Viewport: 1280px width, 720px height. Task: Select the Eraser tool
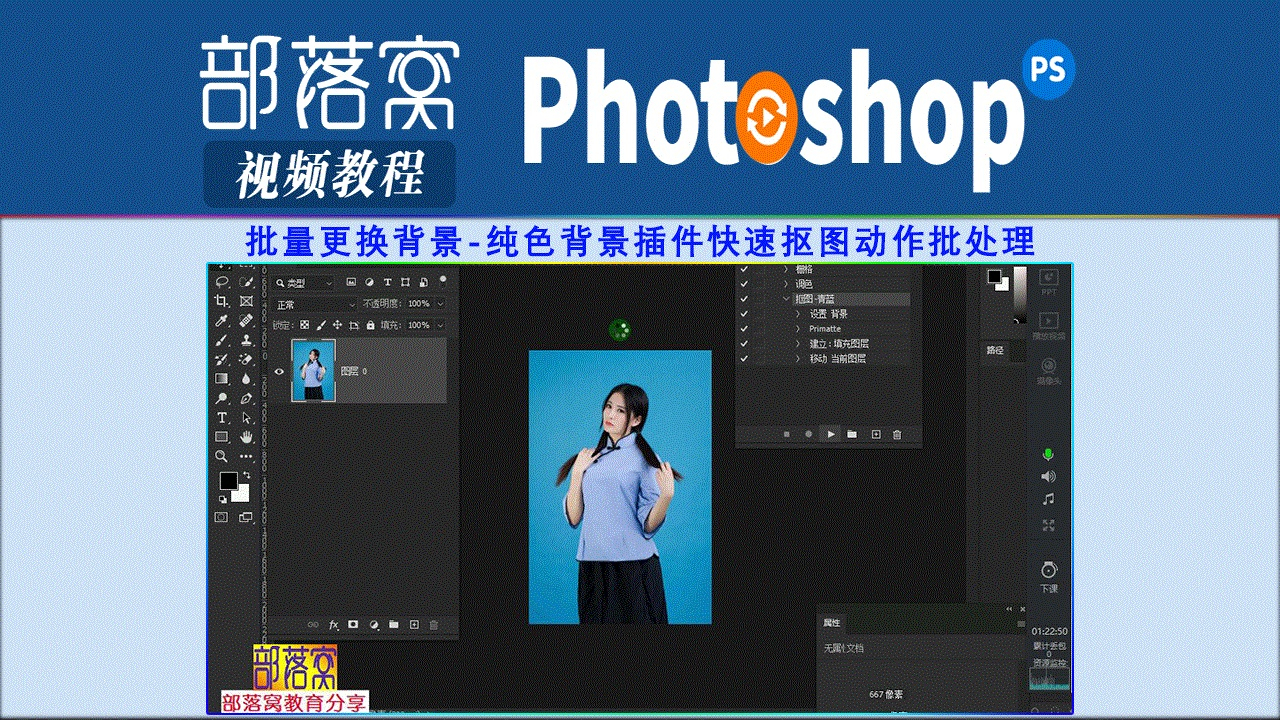click(246, 359)
